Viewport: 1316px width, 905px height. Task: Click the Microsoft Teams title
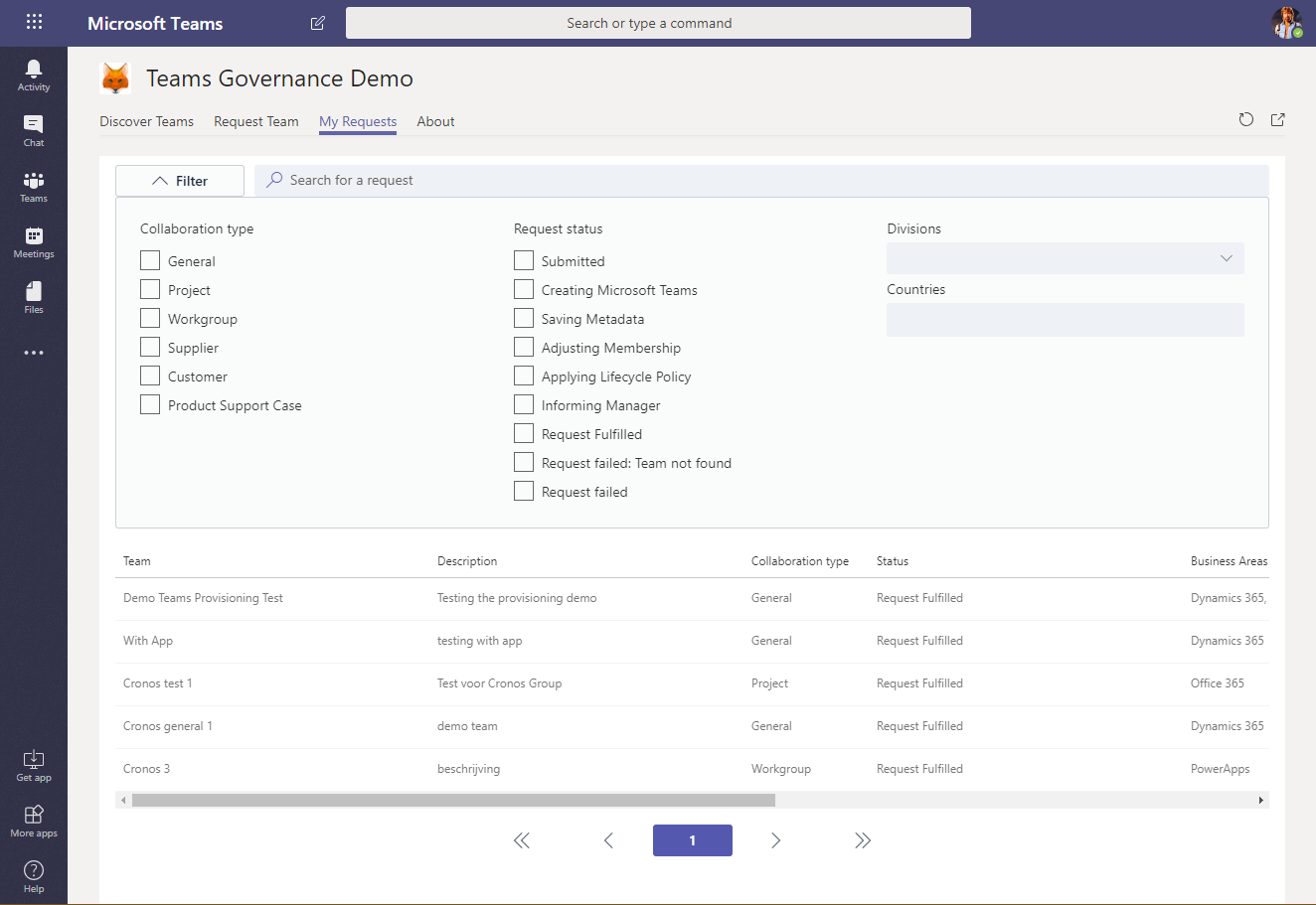pos(155,23)
